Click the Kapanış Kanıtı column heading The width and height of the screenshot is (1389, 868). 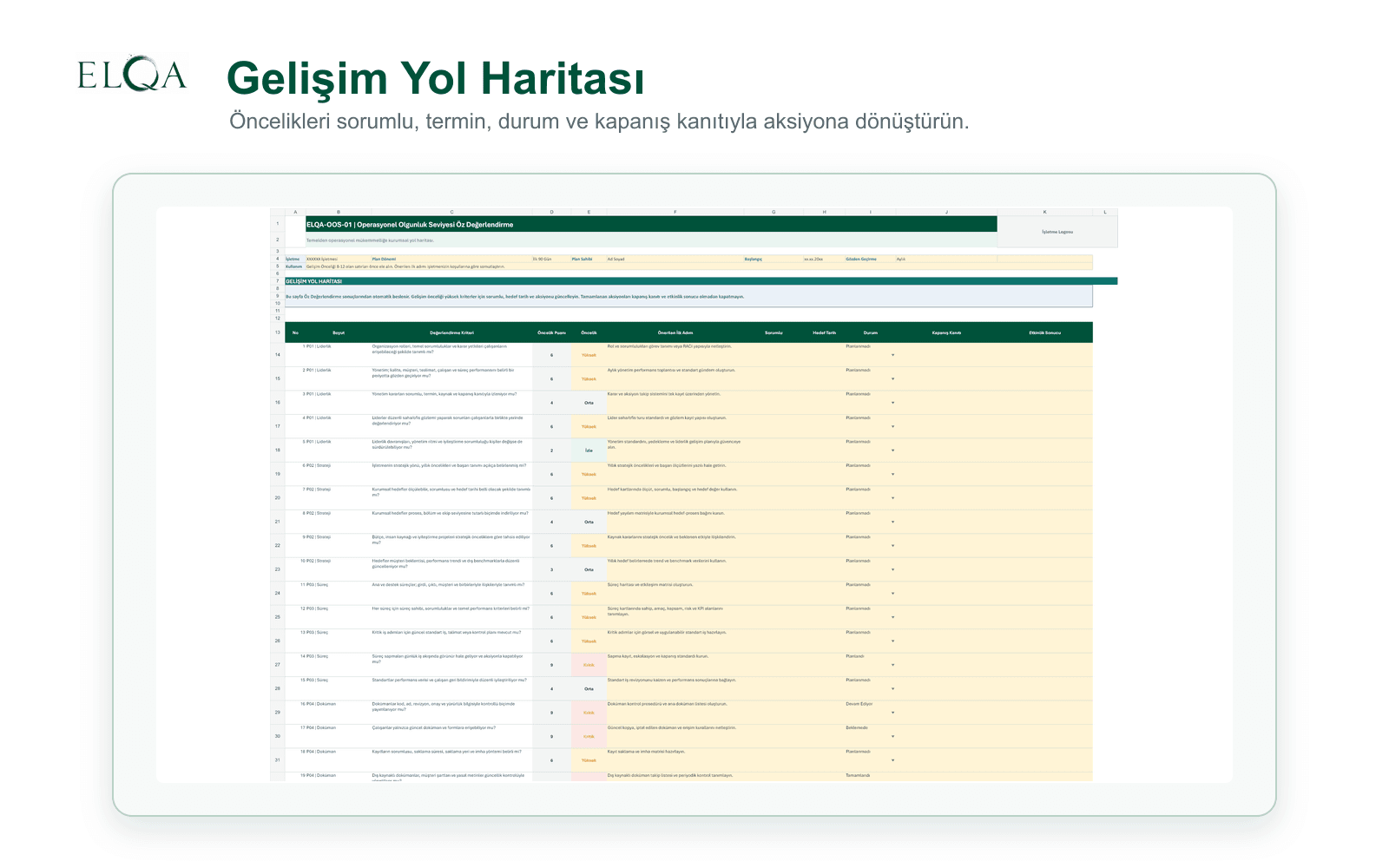tap(946, 332)
